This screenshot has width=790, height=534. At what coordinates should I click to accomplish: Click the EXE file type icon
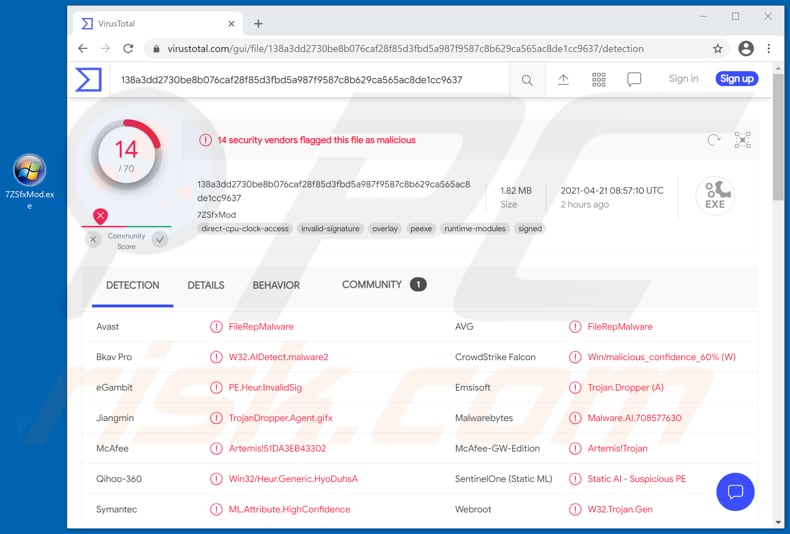(715, 195)
